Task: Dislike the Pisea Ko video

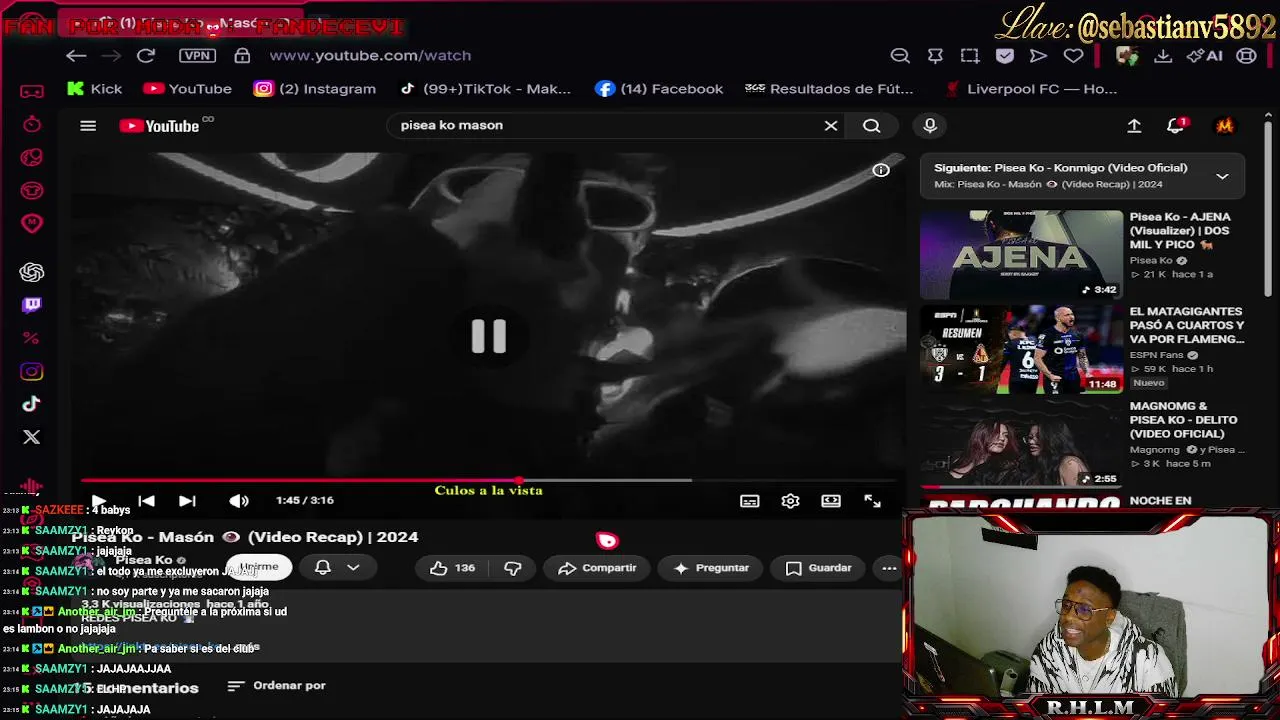Action: (x=512, y=568)
